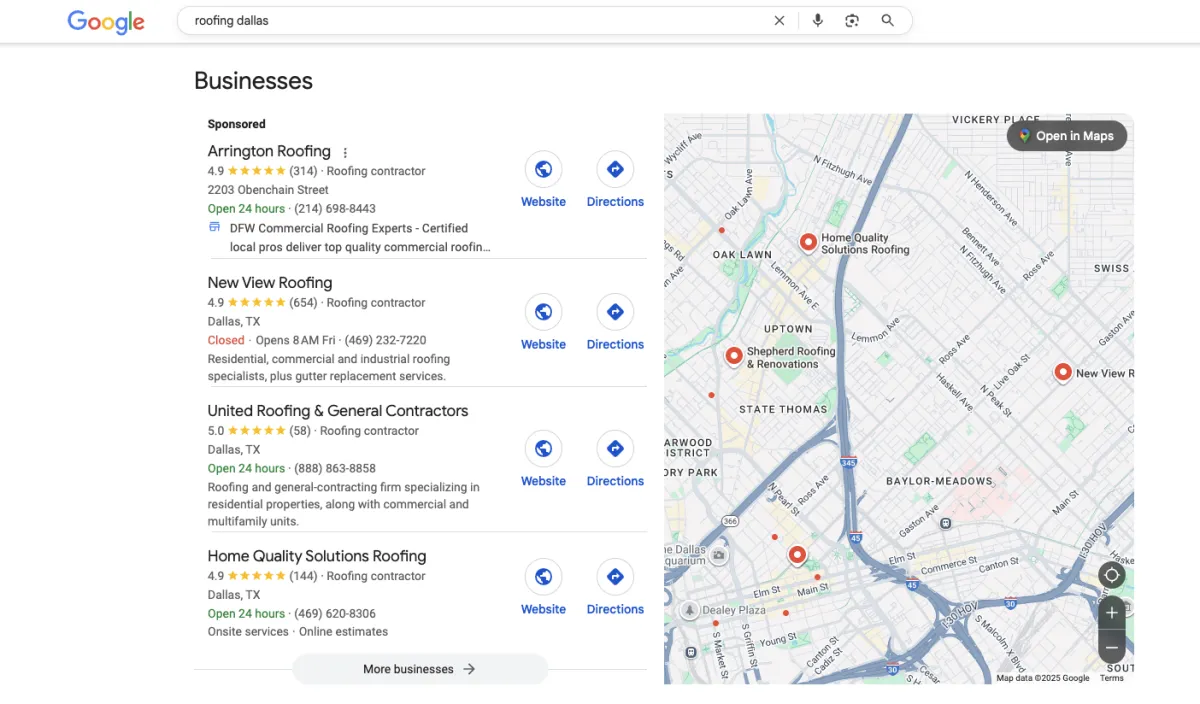Open Home Quality Solutions website globe icon
Viewport: 1200px width, 704px height.
pos(543,577)
